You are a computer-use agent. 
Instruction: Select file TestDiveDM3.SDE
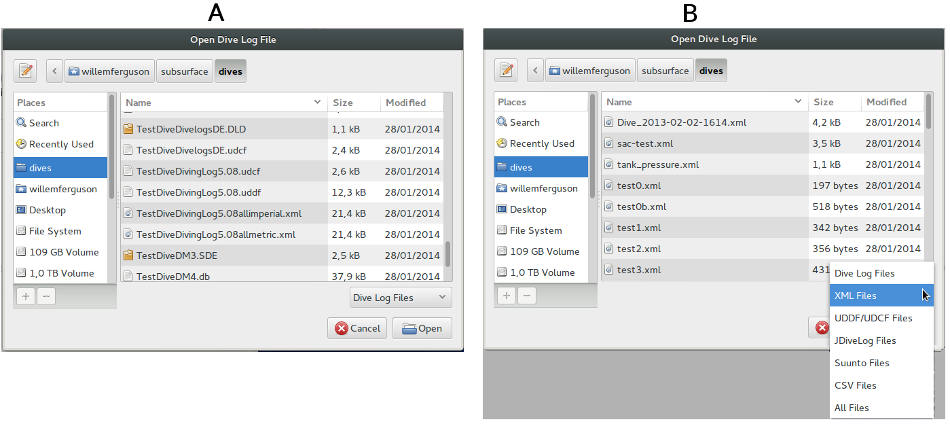point(282,256)
